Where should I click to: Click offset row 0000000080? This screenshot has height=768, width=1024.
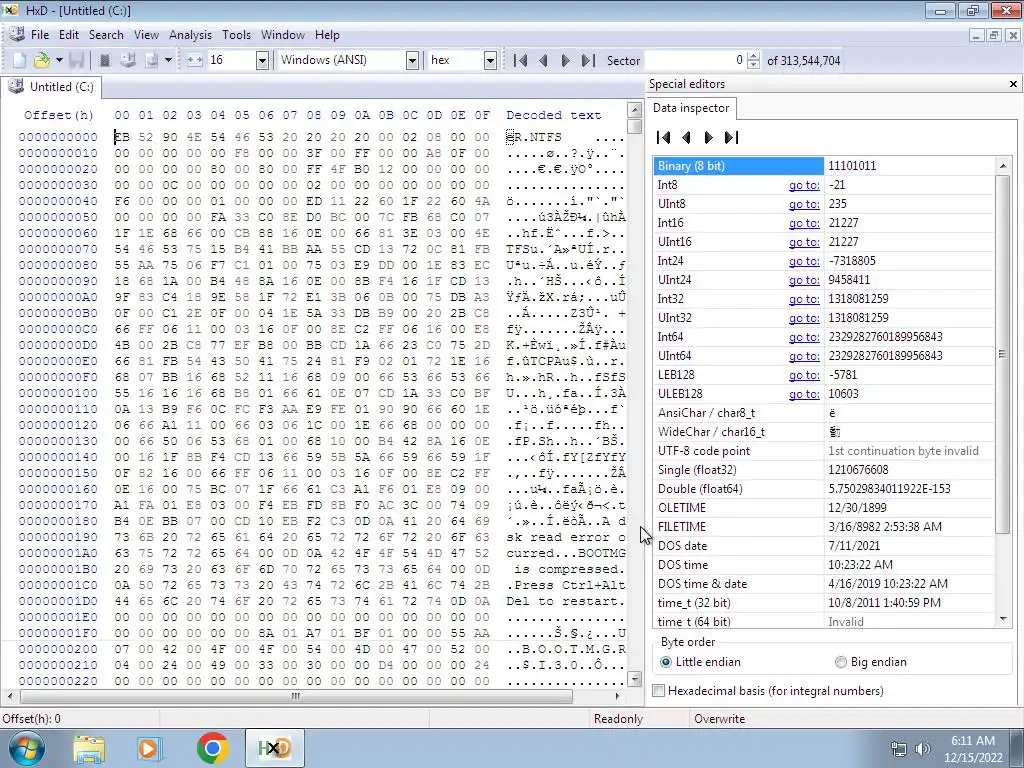click(57, 265)
